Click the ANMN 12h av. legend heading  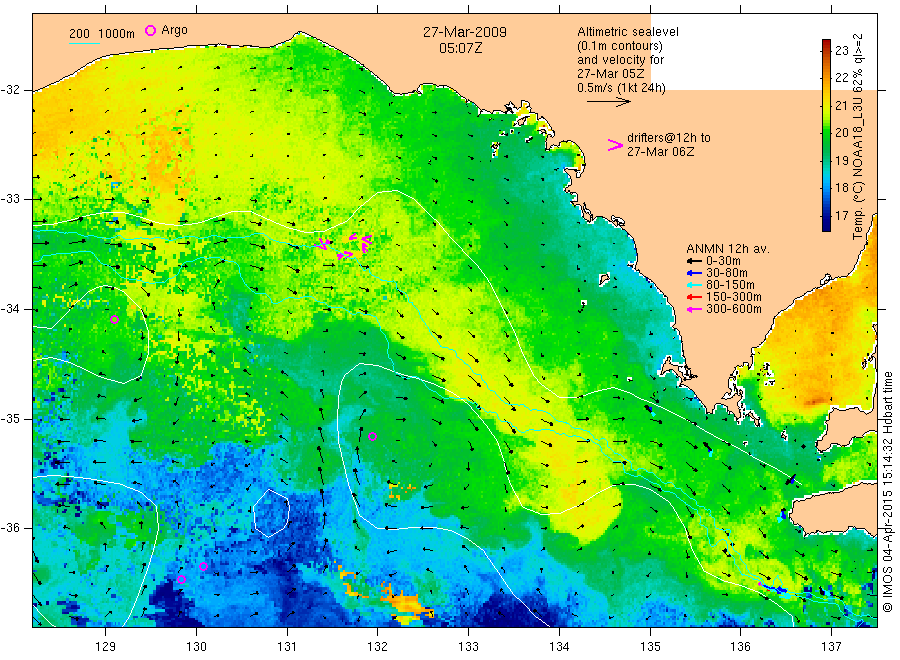point(728,249)
